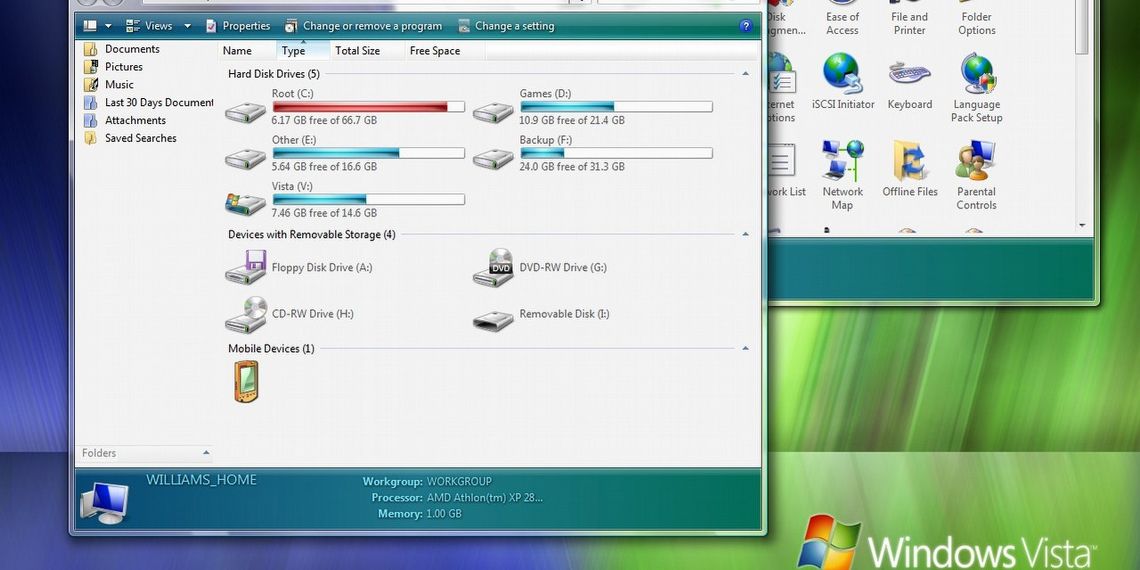Click the Mobile Devices (1) heading

point(271,348)
